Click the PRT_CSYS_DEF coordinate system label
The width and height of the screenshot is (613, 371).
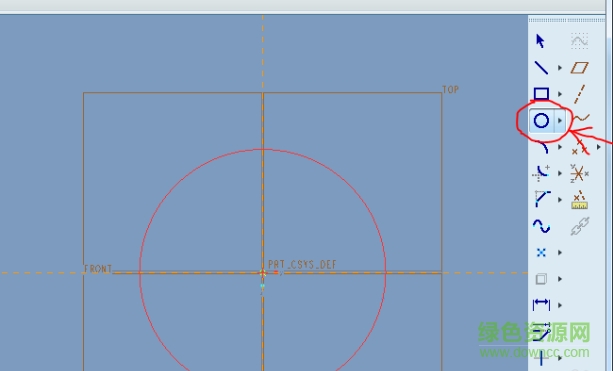click(302, 265)
